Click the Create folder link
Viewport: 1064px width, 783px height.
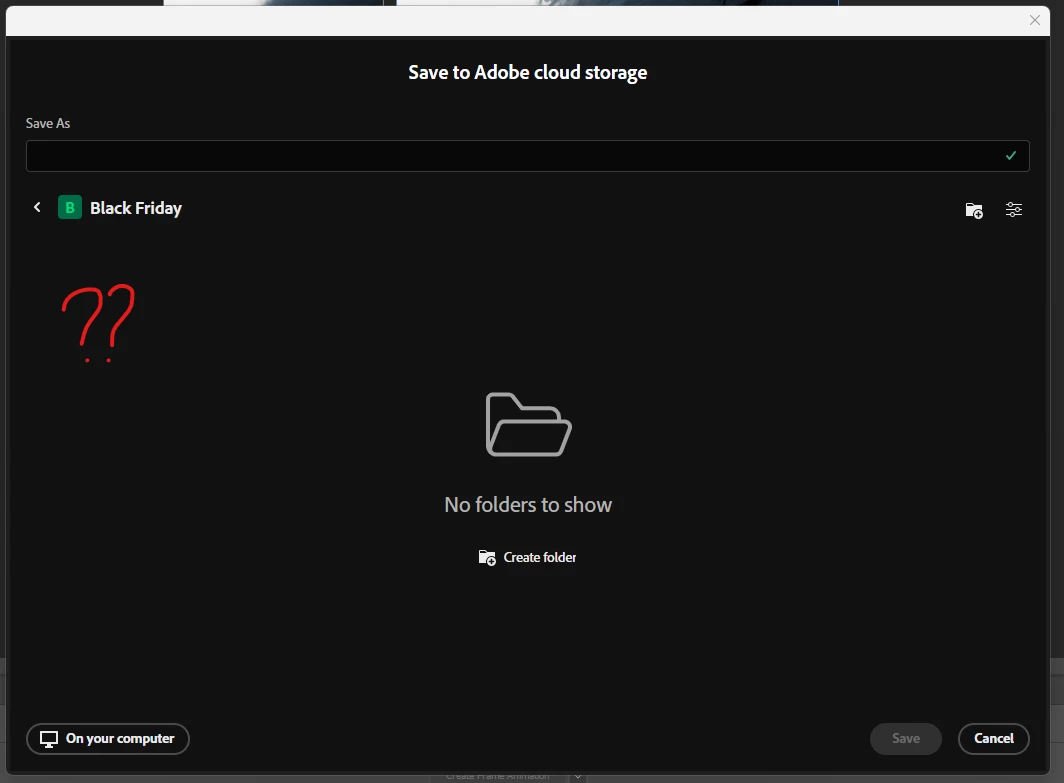(527, 558)
